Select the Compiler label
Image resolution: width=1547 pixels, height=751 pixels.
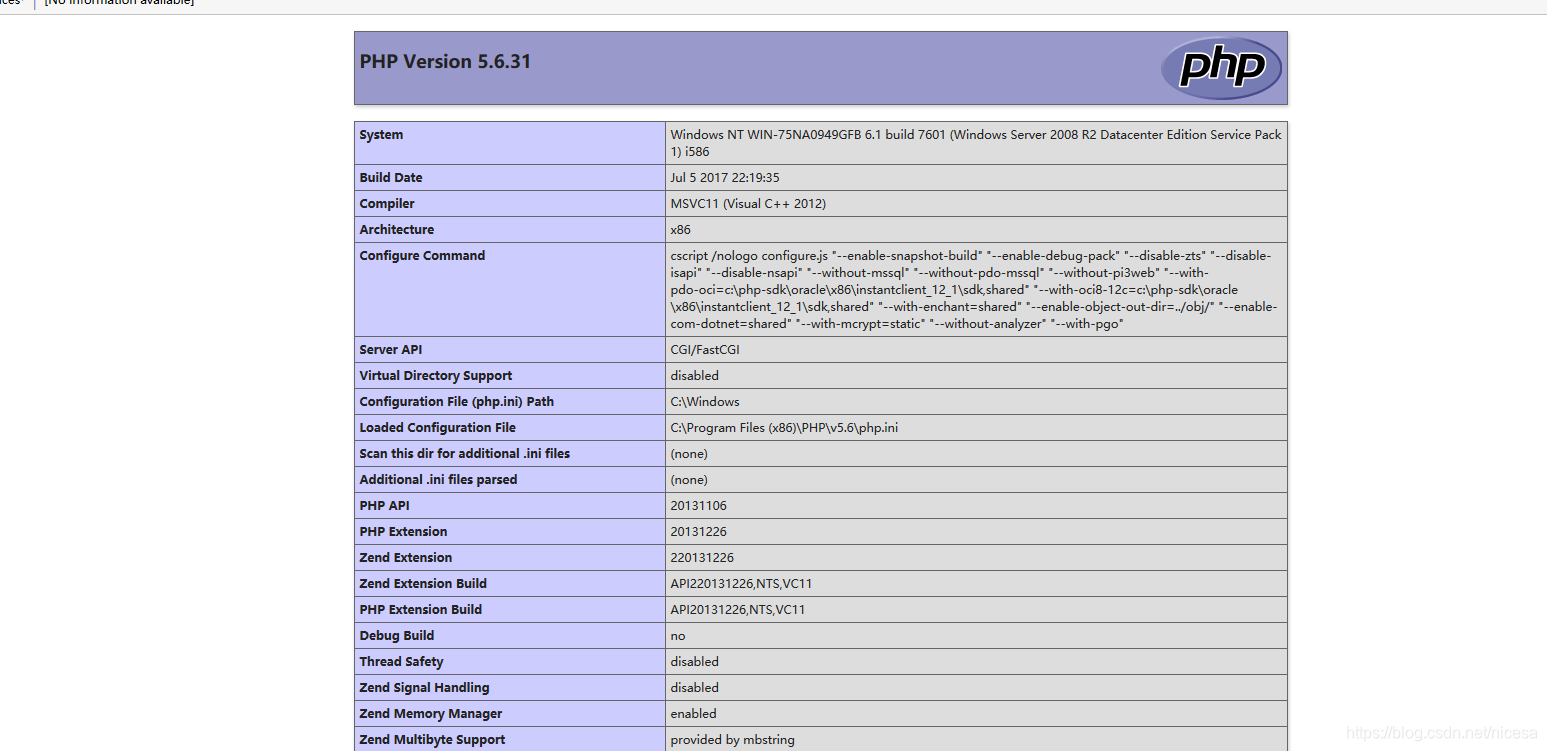(387, 204)
